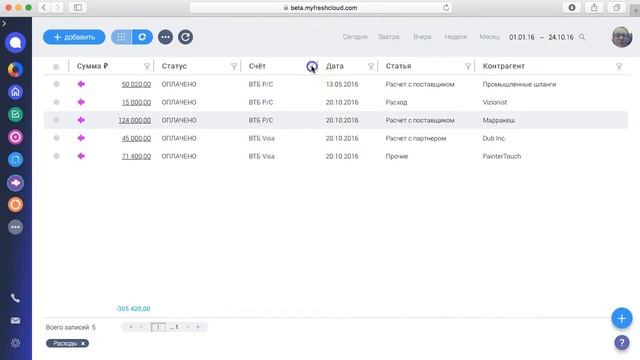The width and height of the screenshot is (640, 360).
Task: Click the Safari back navigation button
Action: pos(44,7)
